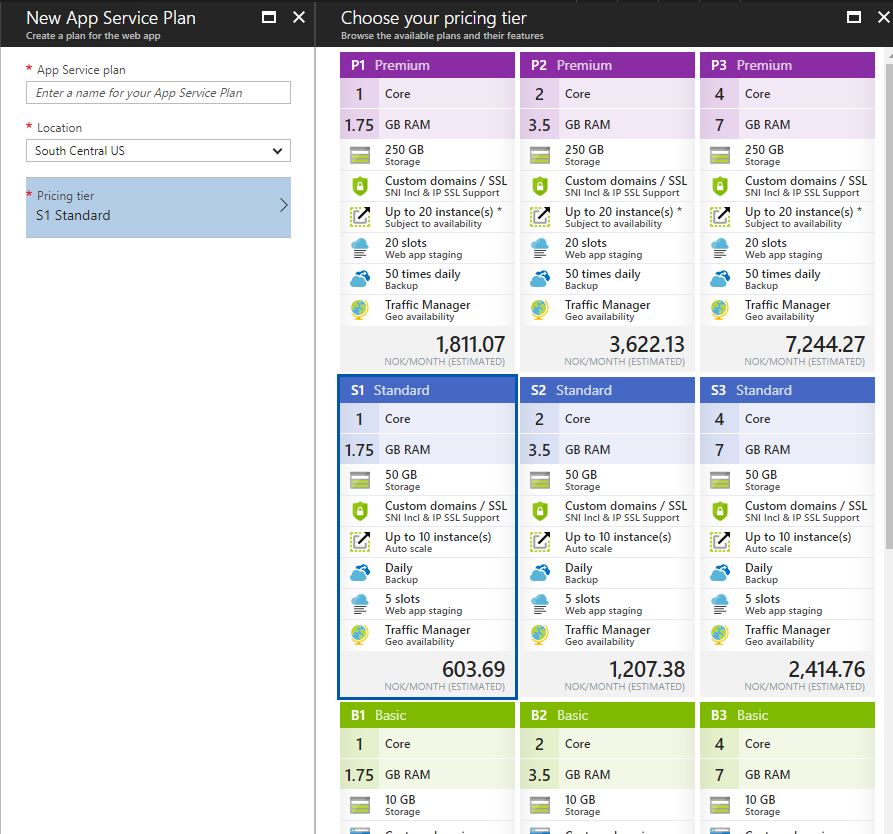This screenshot has width=893, height=834.
Task: Click the App Service plan name field
Action: tap(158, 93)
